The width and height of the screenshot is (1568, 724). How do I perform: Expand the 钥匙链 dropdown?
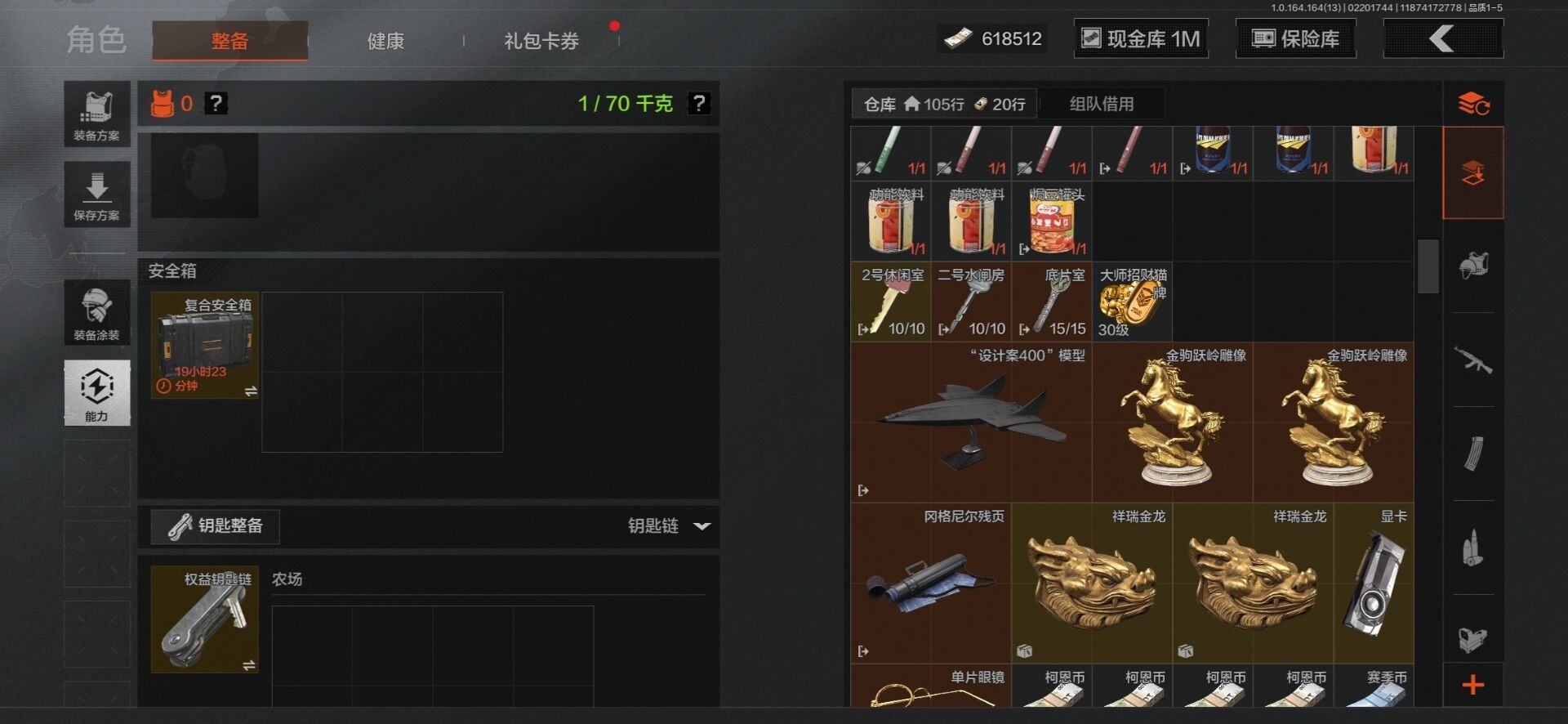pyautogui.click(x=702, y=526)
